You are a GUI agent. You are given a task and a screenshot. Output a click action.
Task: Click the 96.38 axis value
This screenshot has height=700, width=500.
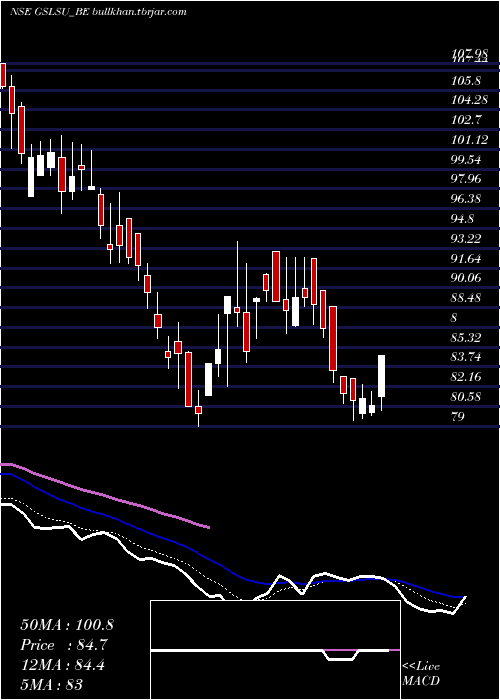pos(468,199)
